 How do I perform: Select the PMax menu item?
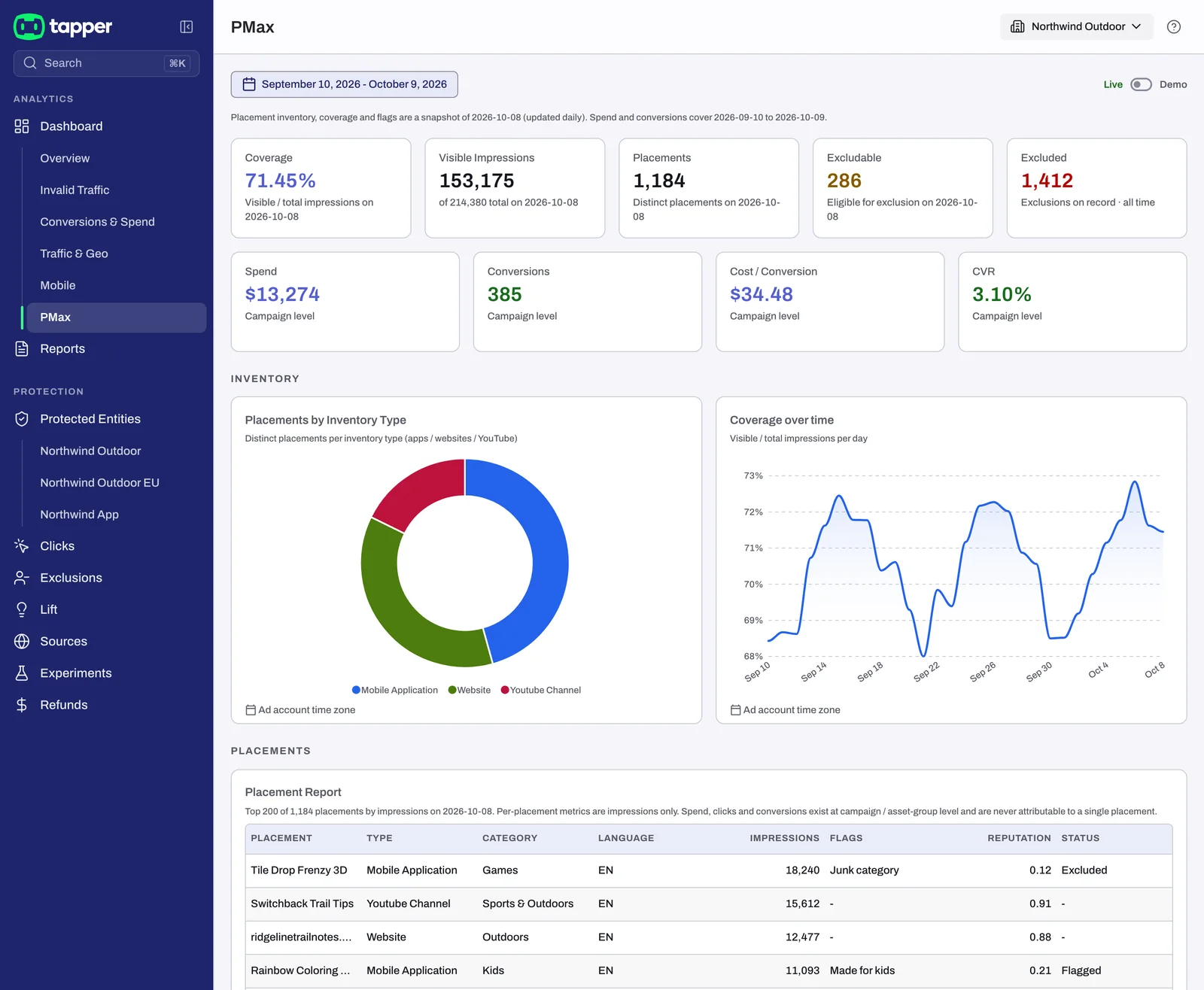tap(117, 317)
